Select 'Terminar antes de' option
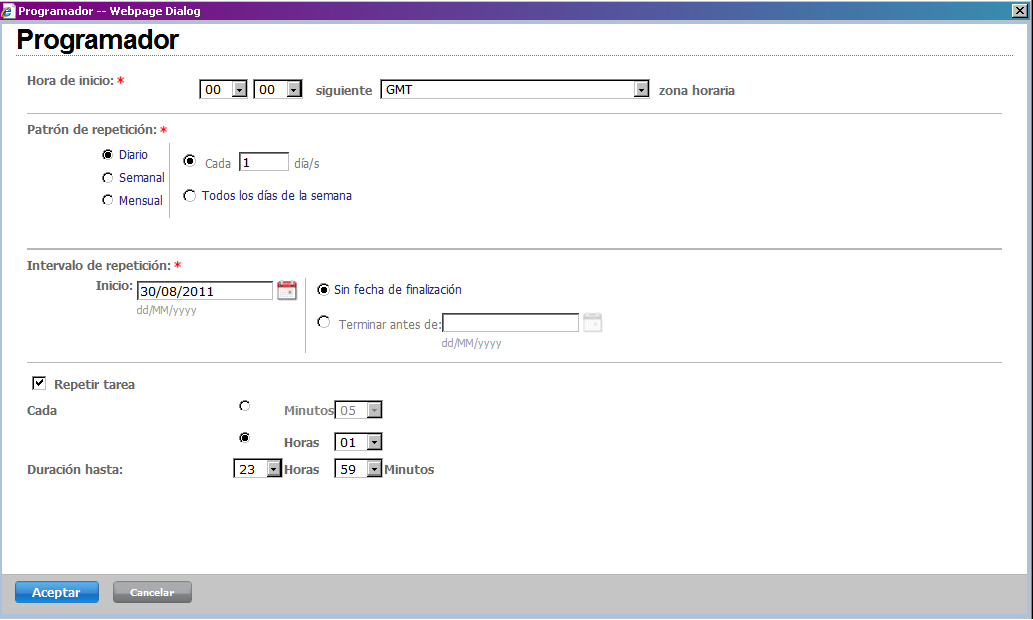 [323, 322]
